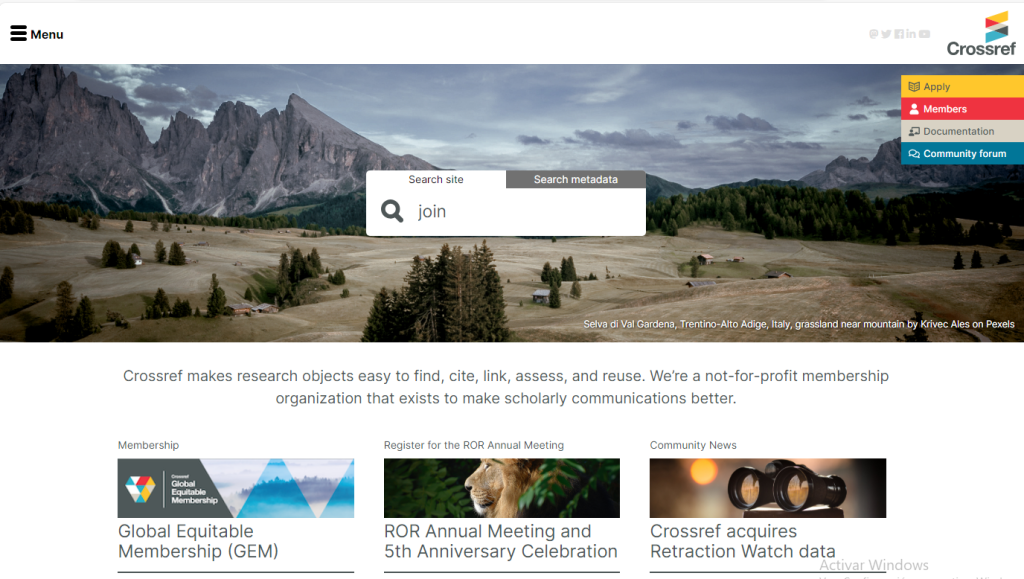
Task: Click the YouTube icon in header
Action: (924, 34)
